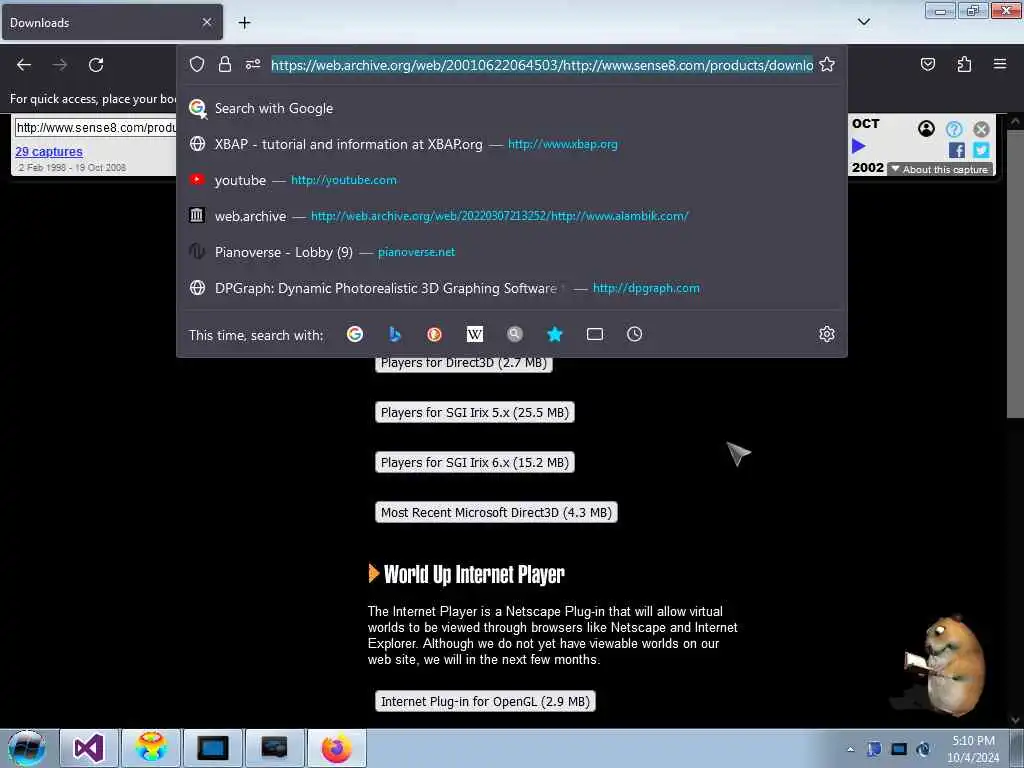Search this time with gray magnifier engine
This screenshot has height=768, width=1024.
[515, 334]
